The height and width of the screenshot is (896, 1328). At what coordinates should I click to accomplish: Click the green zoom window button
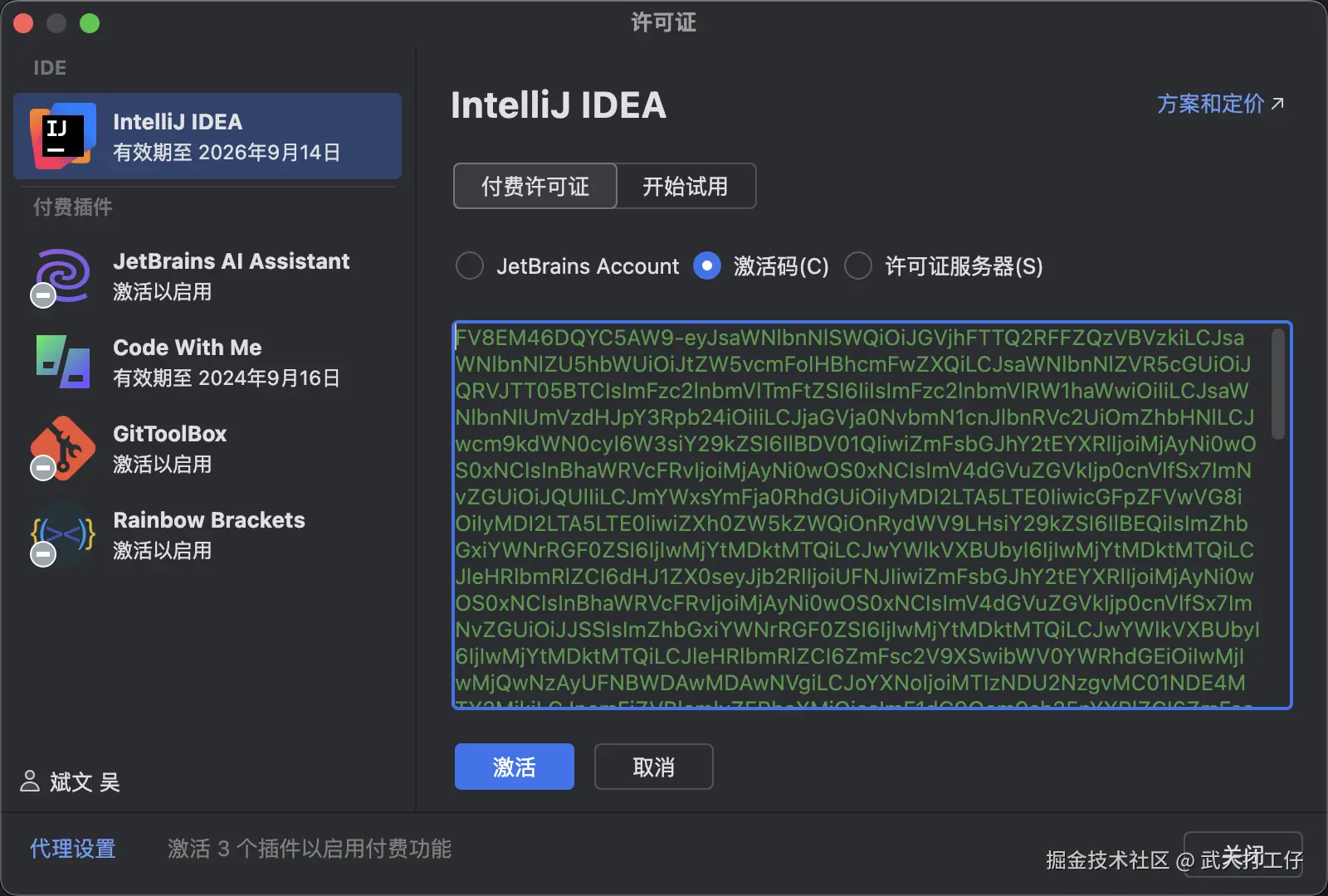pos(90,23)
